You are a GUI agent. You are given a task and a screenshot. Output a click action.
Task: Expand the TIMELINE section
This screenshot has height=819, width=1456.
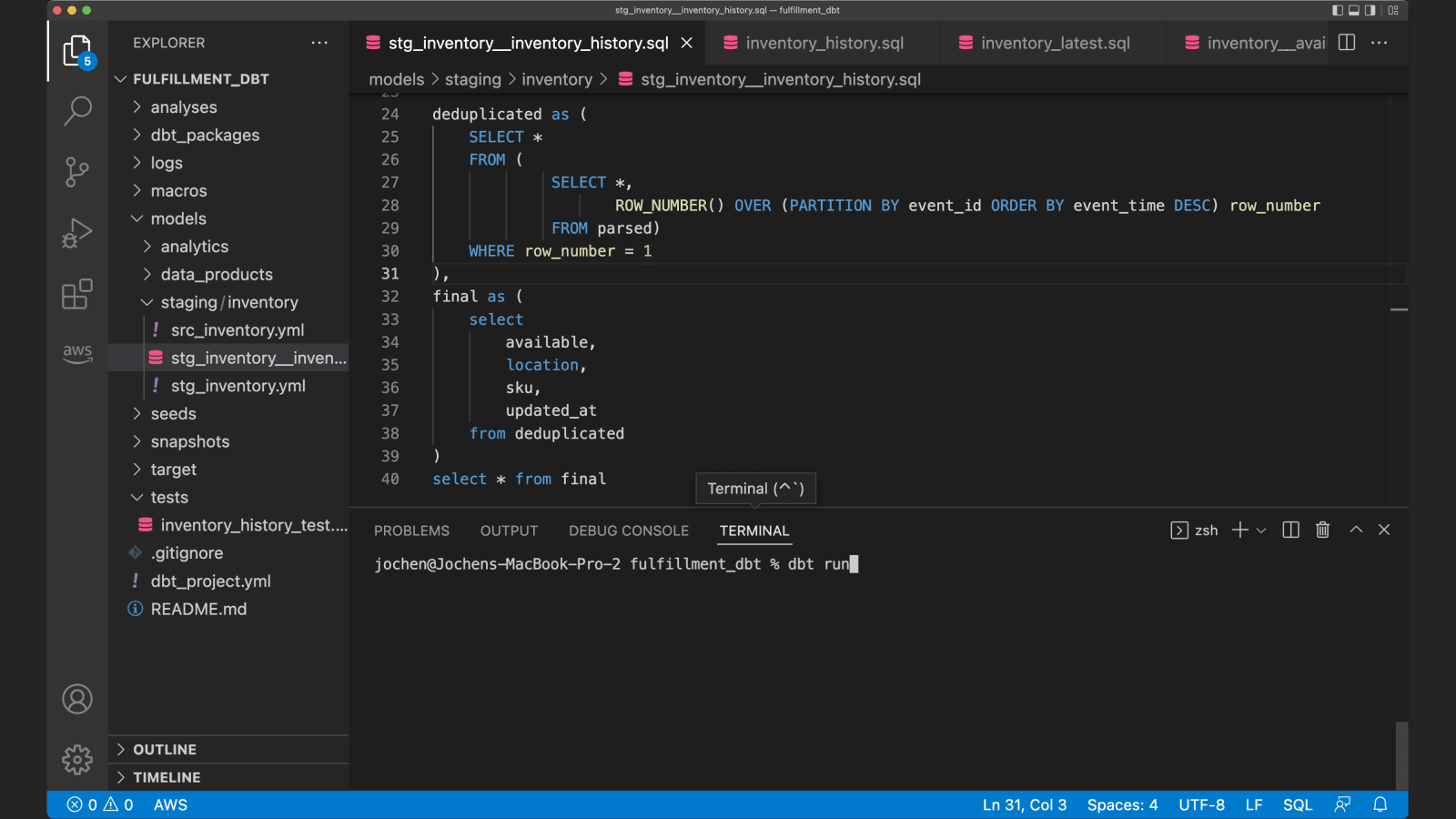tap(227, 777)
